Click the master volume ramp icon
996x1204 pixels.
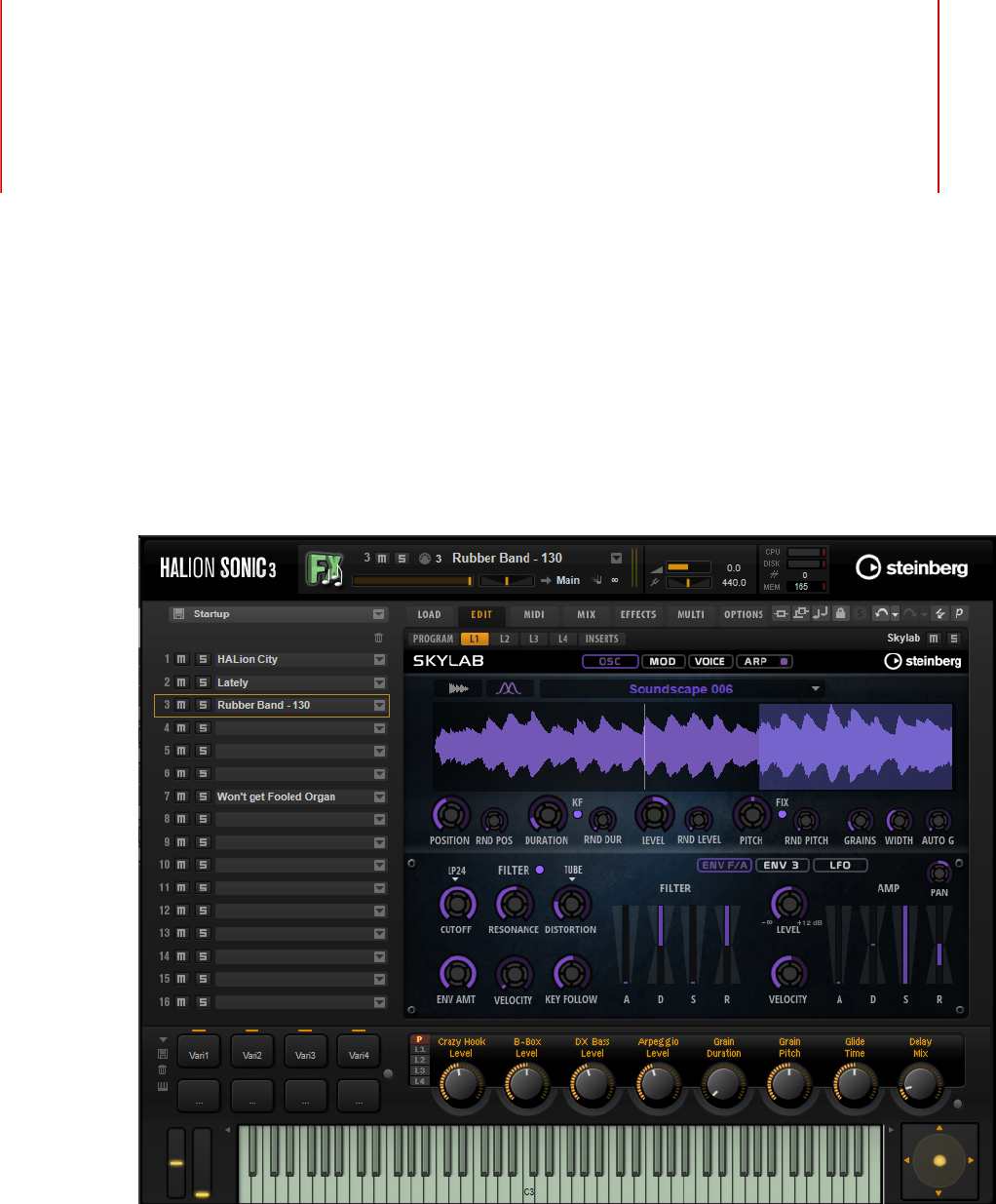(x=655, y=567)
